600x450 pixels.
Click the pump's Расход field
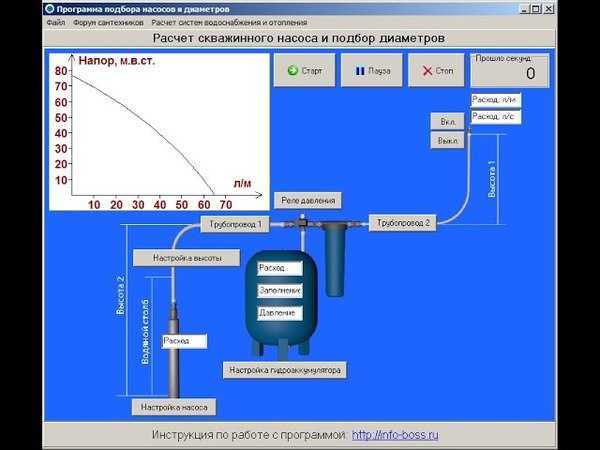[x=184, y=341]
